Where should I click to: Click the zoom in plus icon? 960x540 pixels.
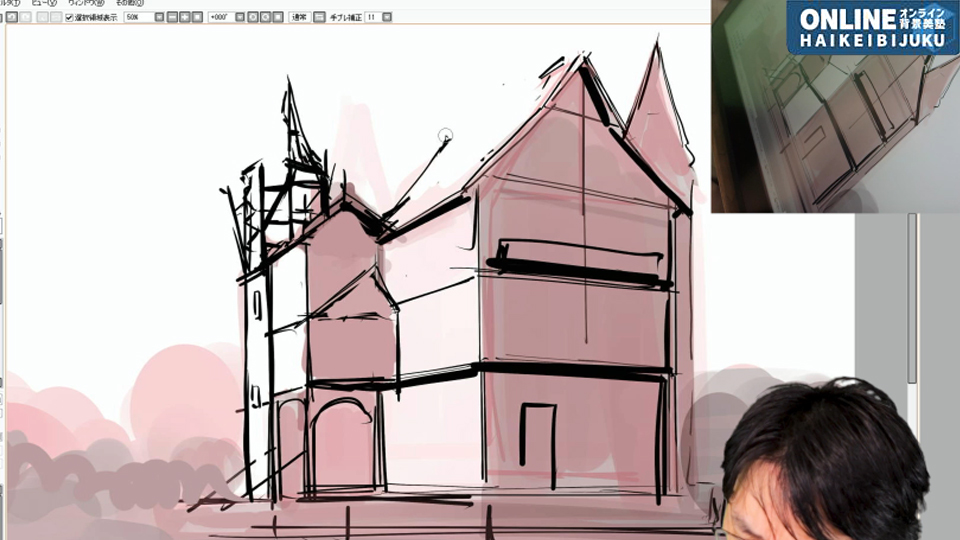click(184, 17)
